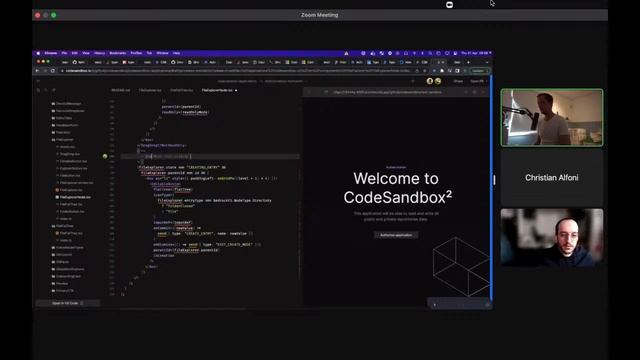Open the second icon in the sidebar toolbar

coord(46,90)
